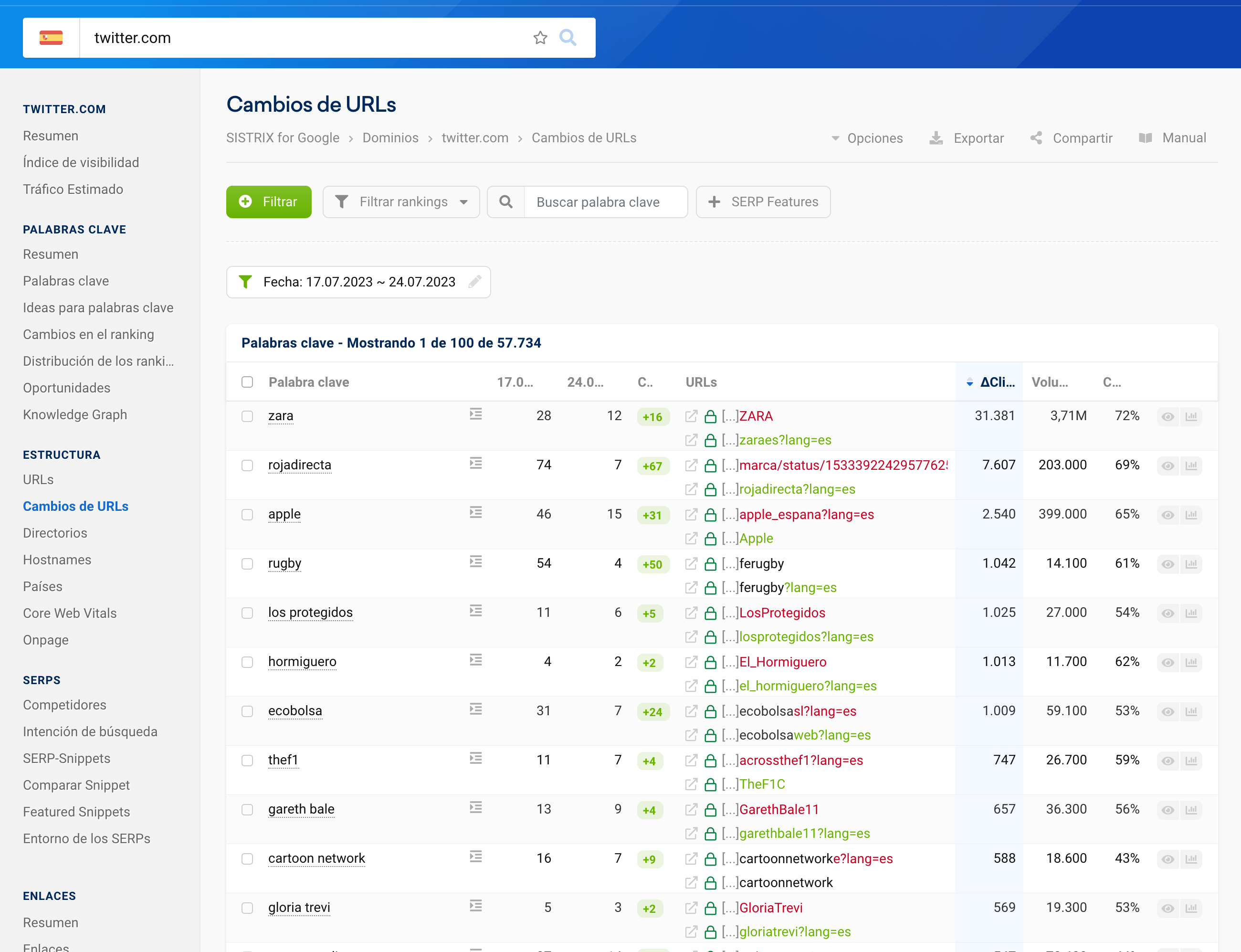Open Knowledge Graph in sidebar
The height and width of the screenshot is (952, 1241).
[75, 415]
